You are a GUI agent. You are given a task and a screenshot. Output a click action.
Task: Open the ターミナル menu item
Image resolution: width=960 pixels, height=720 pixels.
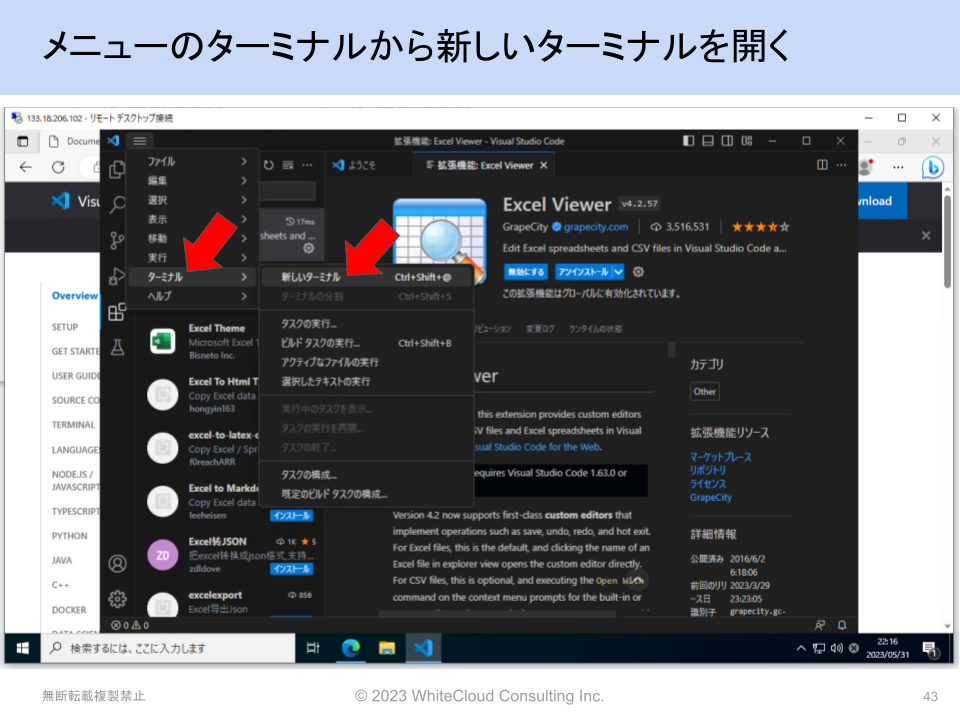coord(194,277)
